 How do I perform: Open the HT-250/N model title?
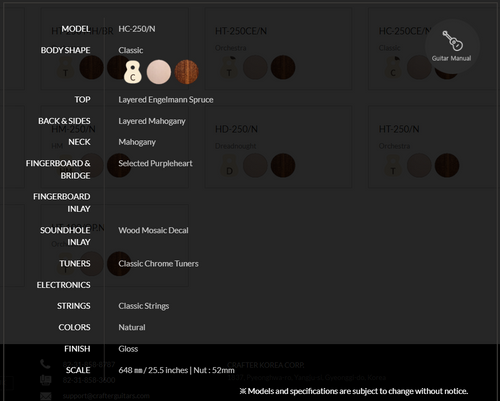[x=399, y=129]
